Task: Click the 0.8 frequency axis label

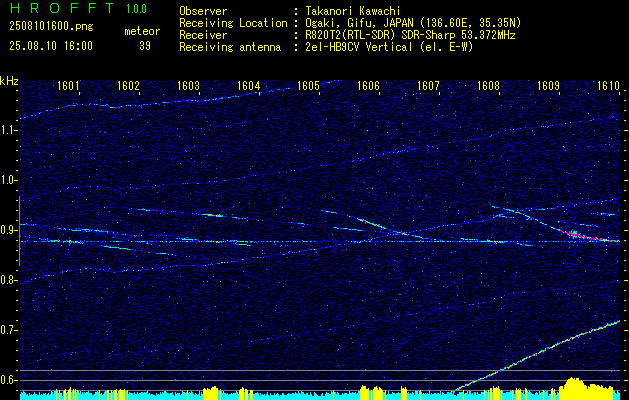Action: [9, 280]
